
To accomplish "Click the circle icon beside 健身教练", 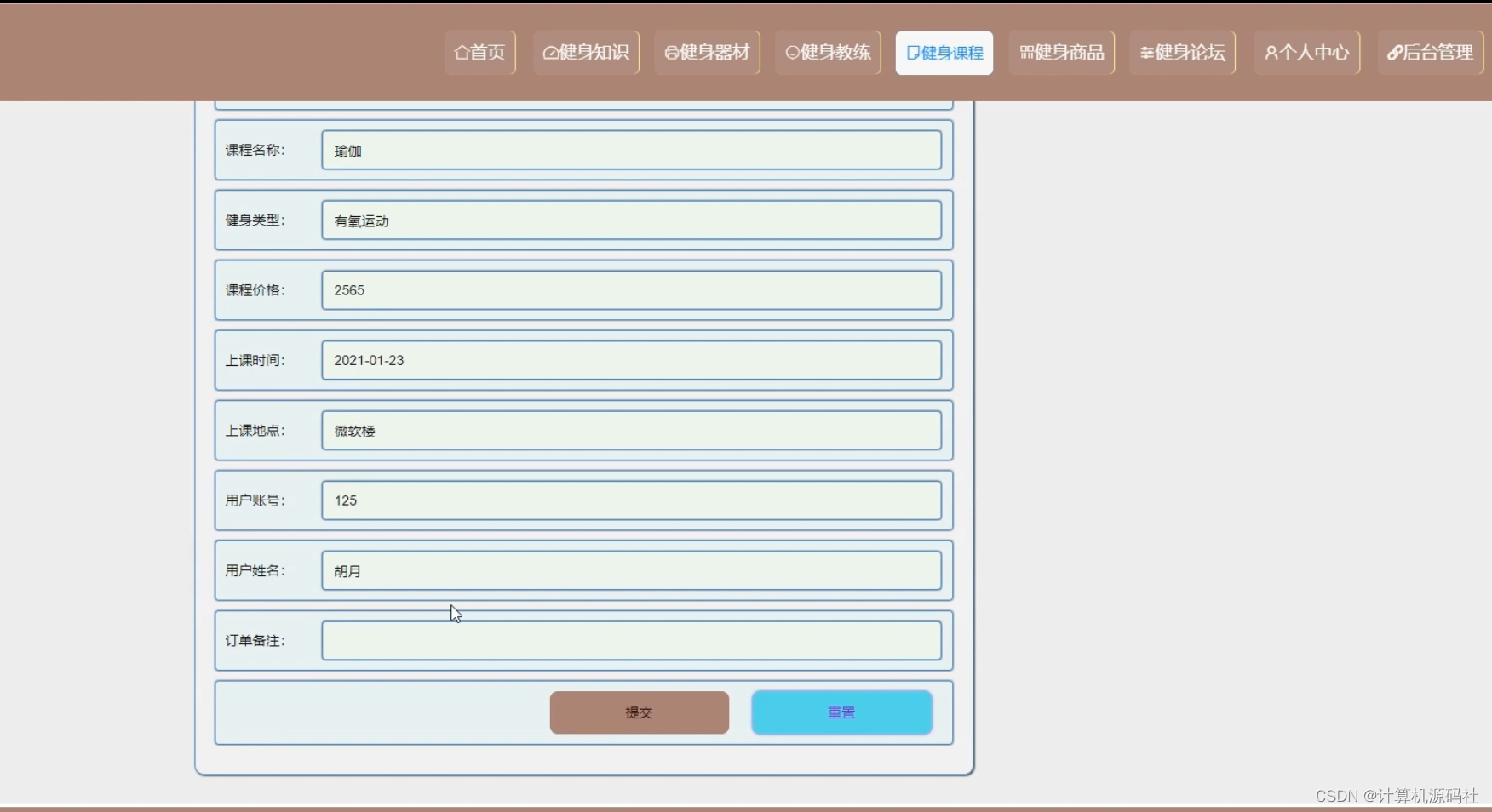I will (x=793, y=53).
